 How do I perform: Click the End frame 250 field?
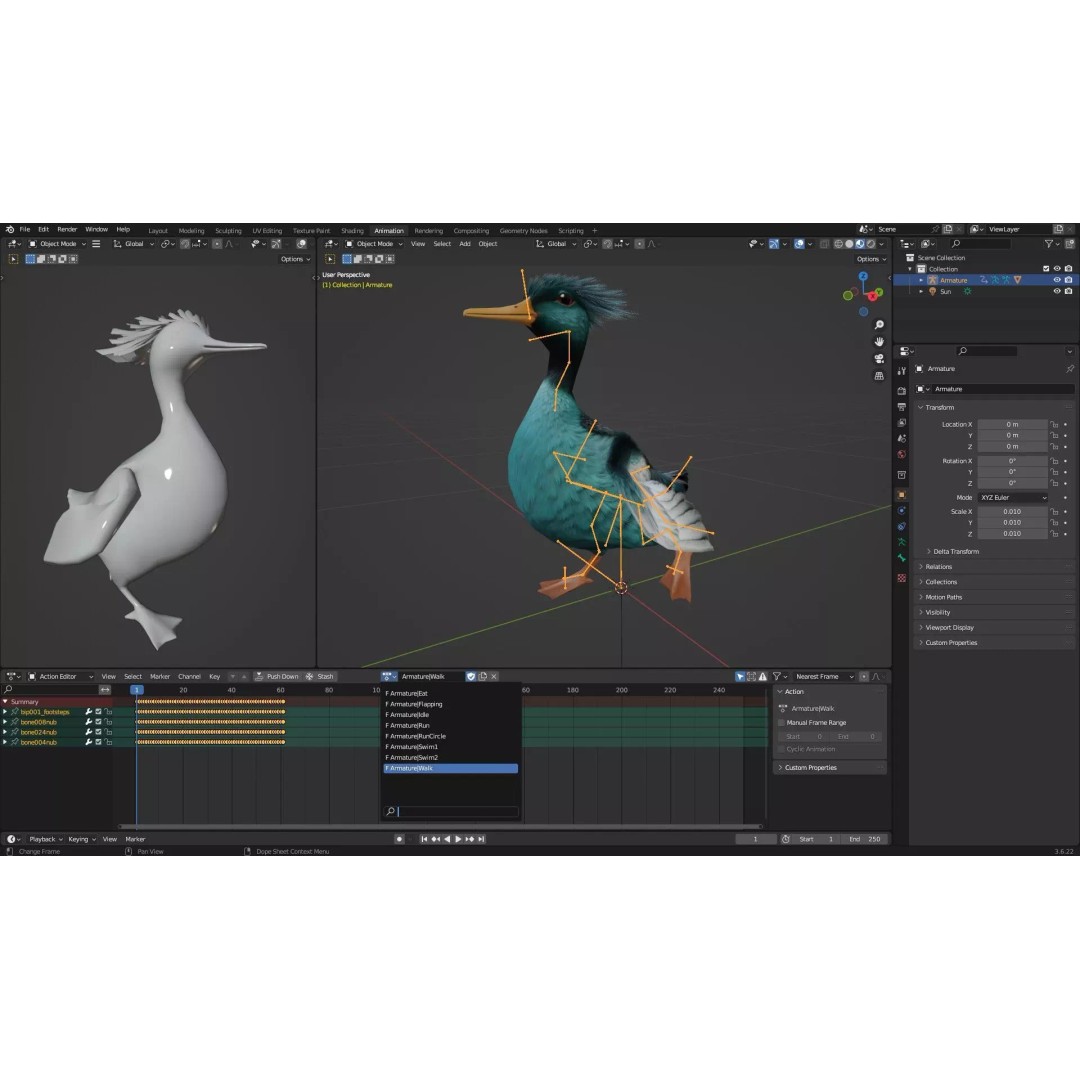[864, 839]
